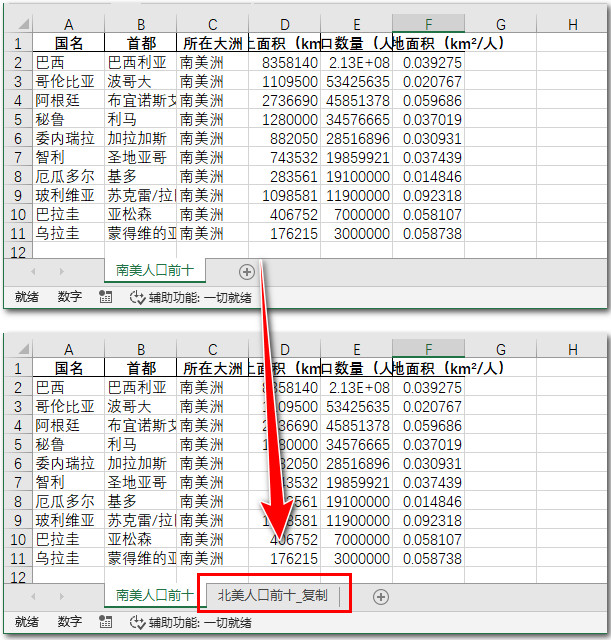Click the accessibility check icon in upper status bar
The image size is (611, 640).
coord(137,298)
